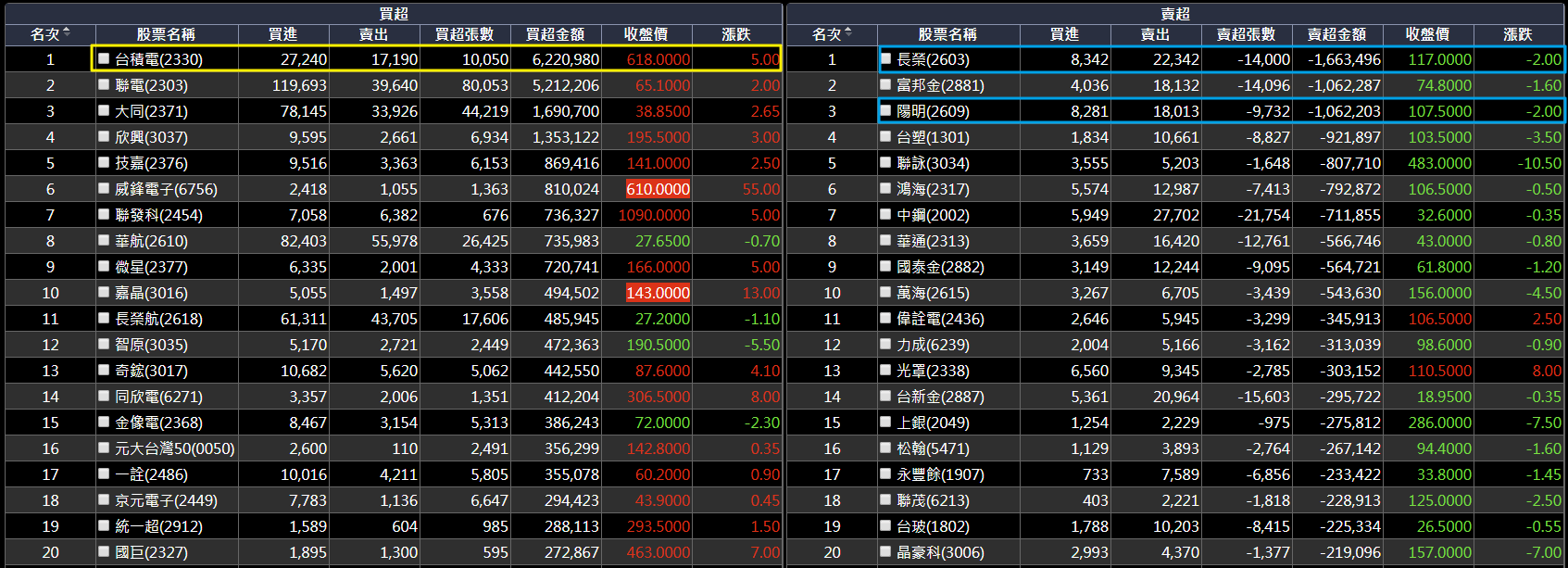Open stock 永豐餘(1907)
Viewport: 1568px width, 568px height.
click(940, 474)
